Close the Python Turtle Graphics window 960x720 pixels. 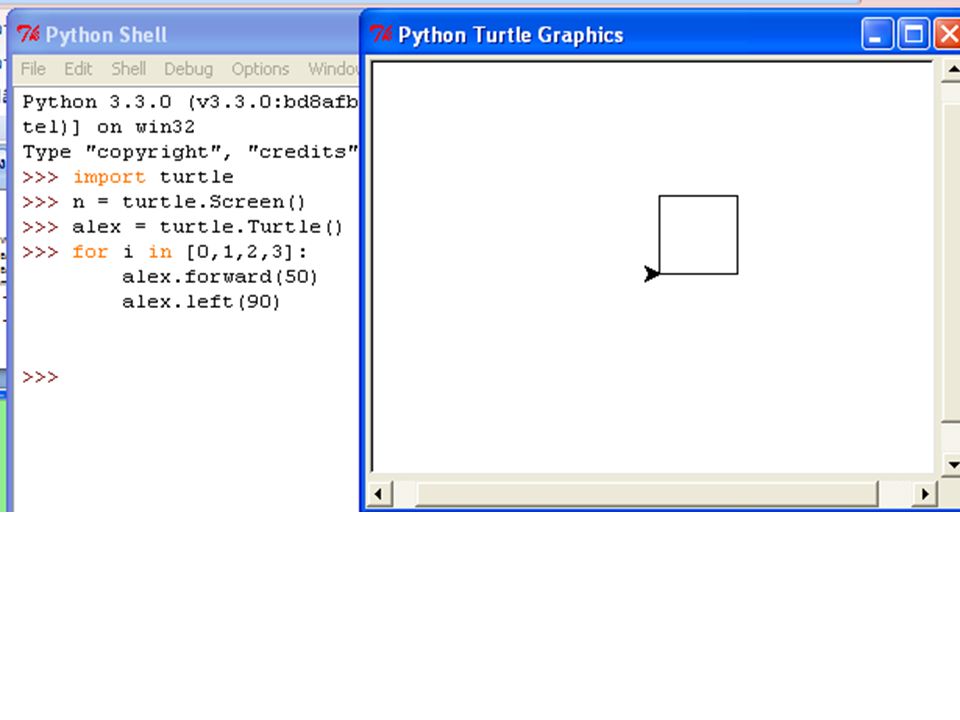[947, 34]
